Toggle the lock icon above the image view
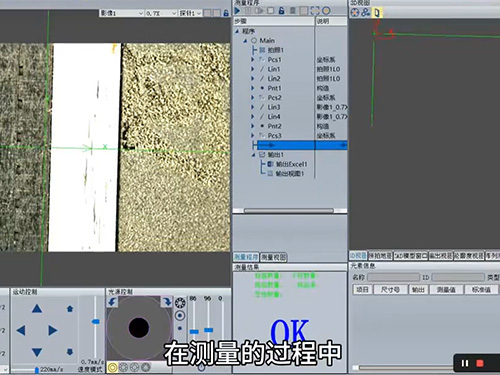 pos(226,13)
